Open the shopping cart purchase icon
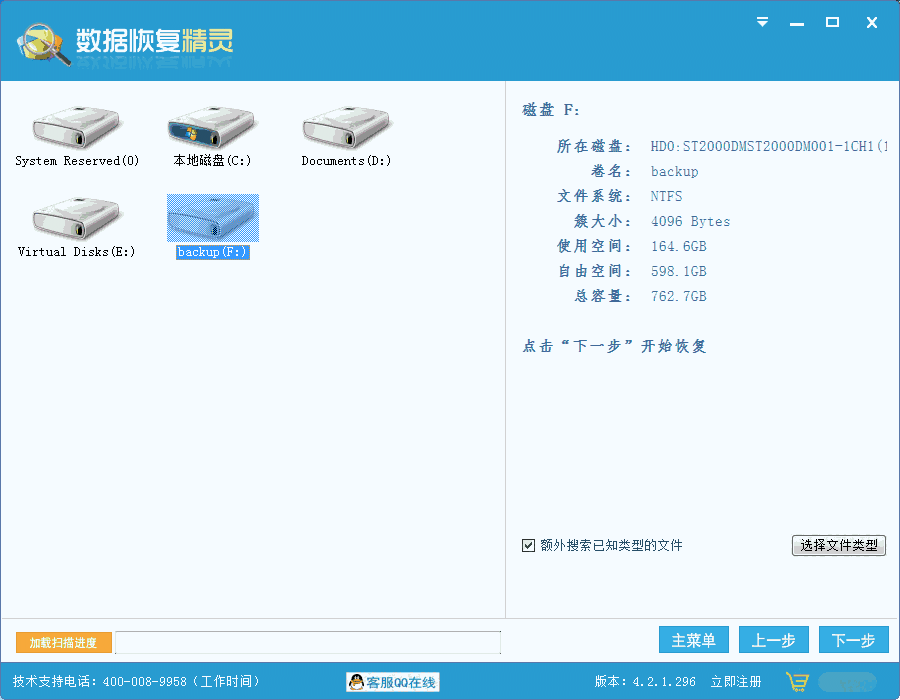Image resolution: width=900 pixels, height=700 pixels. 797,682
